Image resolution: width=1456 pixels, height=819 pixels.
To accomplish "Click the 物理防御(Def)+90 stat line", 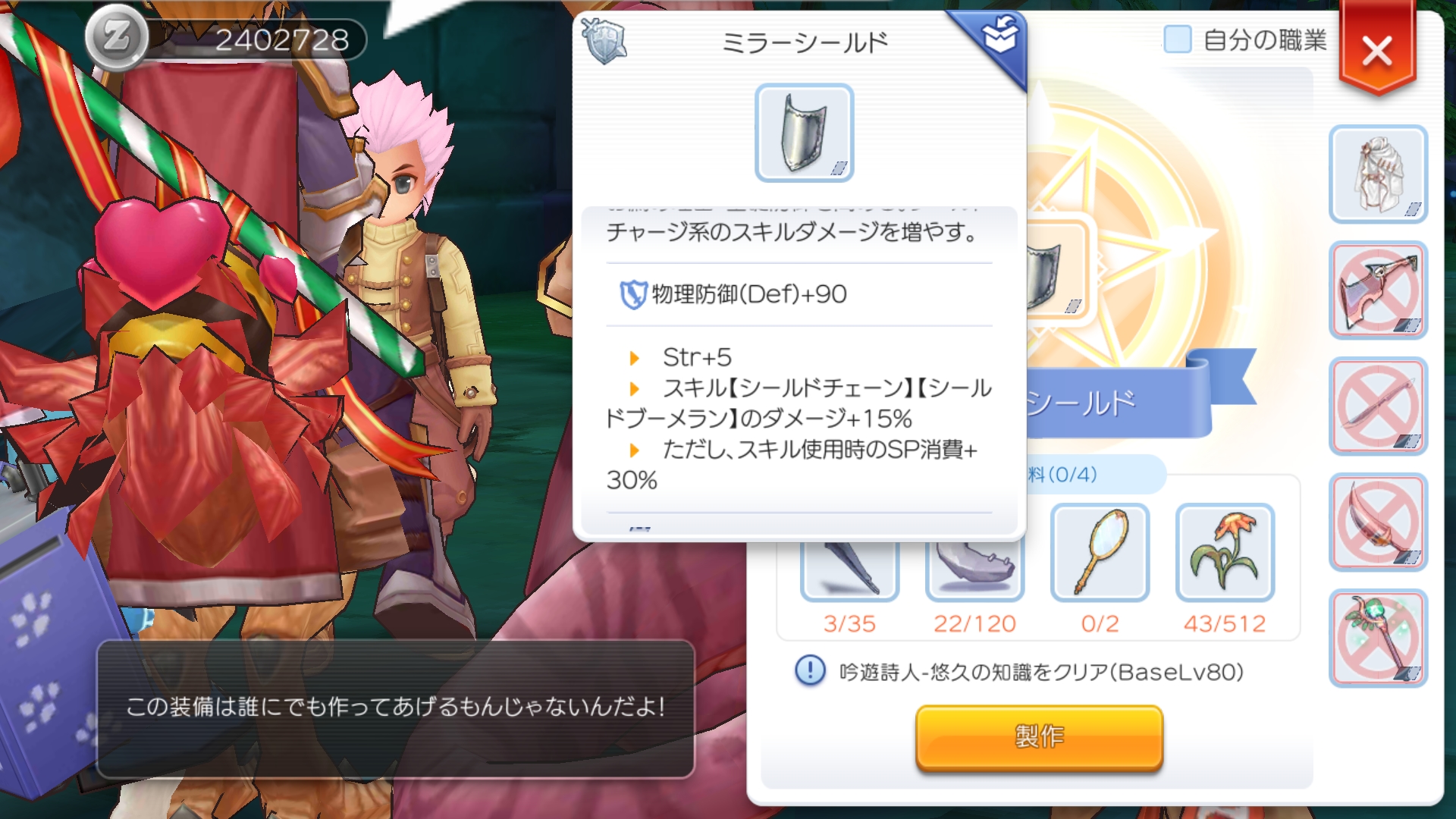I will (x=734, y=294).
